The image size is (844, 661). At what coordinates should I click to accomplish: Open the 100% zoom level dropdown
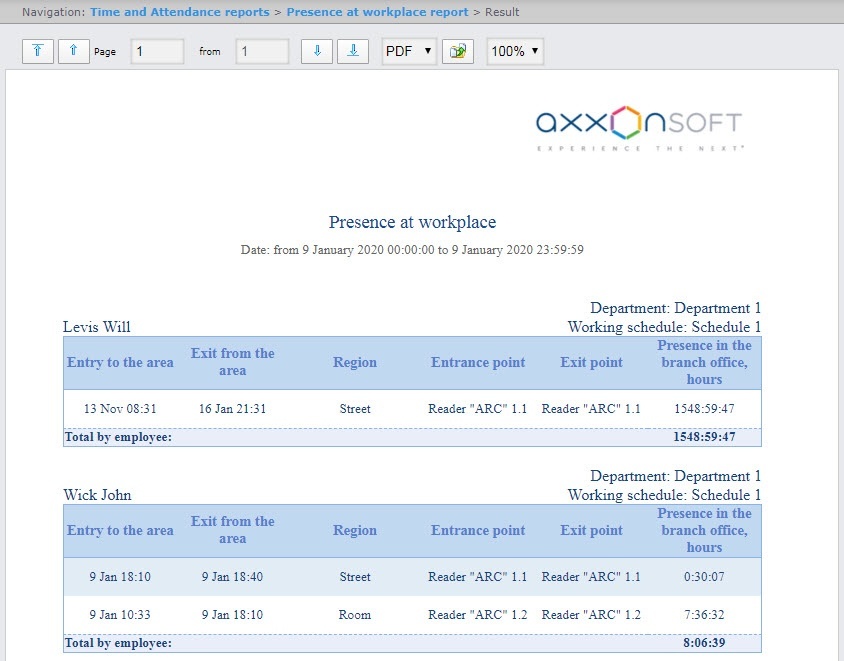tap(515, 51)
